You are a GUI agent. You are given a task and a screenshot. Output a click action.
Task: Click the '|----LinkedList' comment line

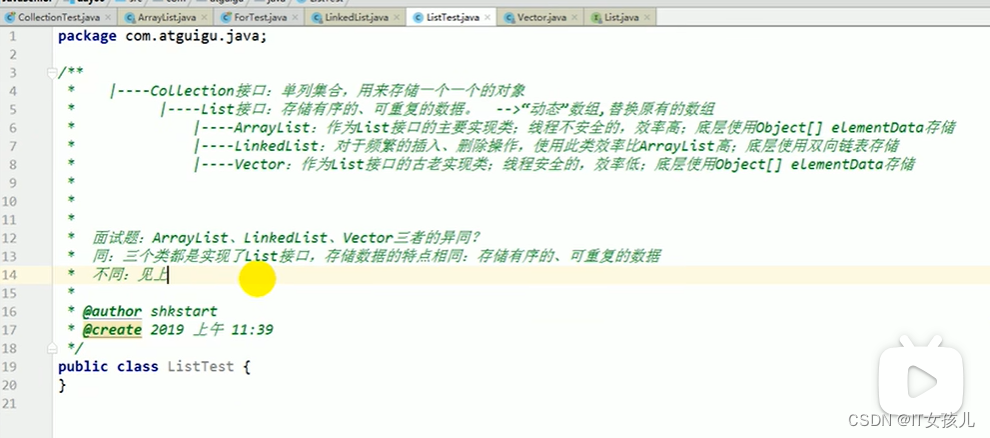[x=547, y=146]
